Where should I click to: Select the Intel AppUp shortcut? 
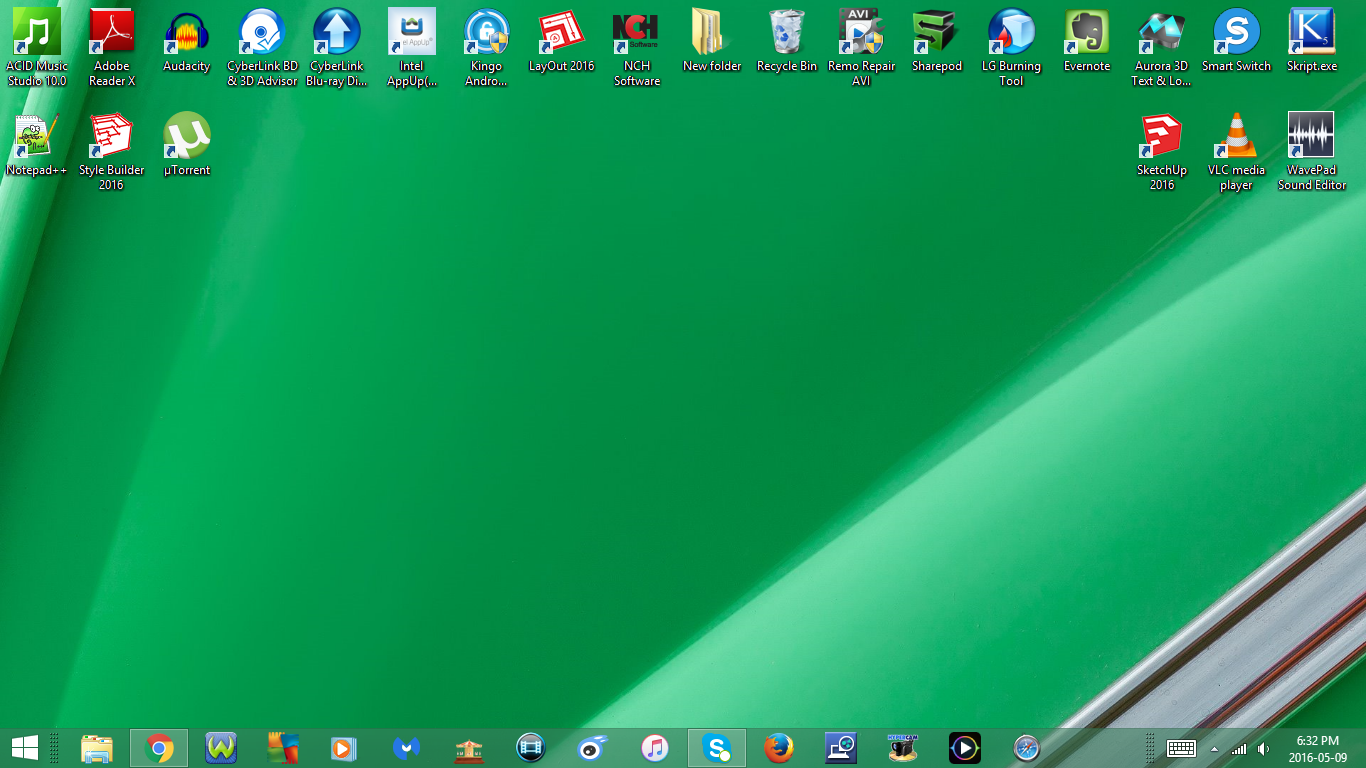[412, 32]
